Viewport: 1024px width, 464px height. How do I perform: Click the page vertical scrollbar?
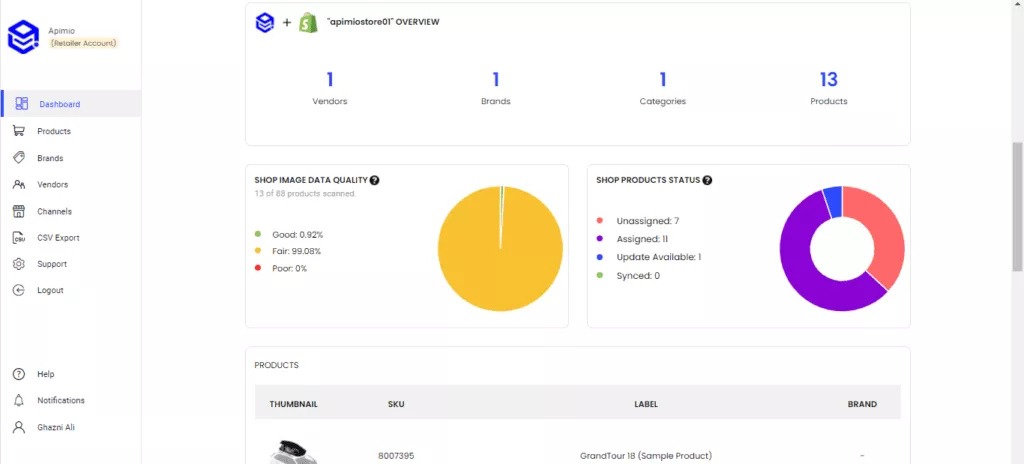pos(1017,200)
